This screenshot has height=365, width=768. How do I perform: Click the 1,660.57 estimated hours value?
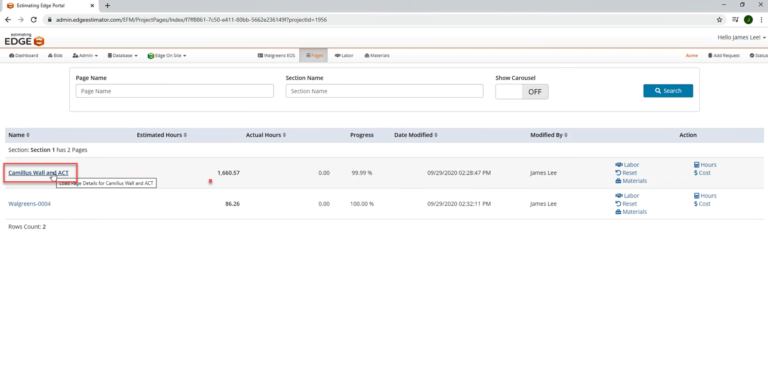228,173
